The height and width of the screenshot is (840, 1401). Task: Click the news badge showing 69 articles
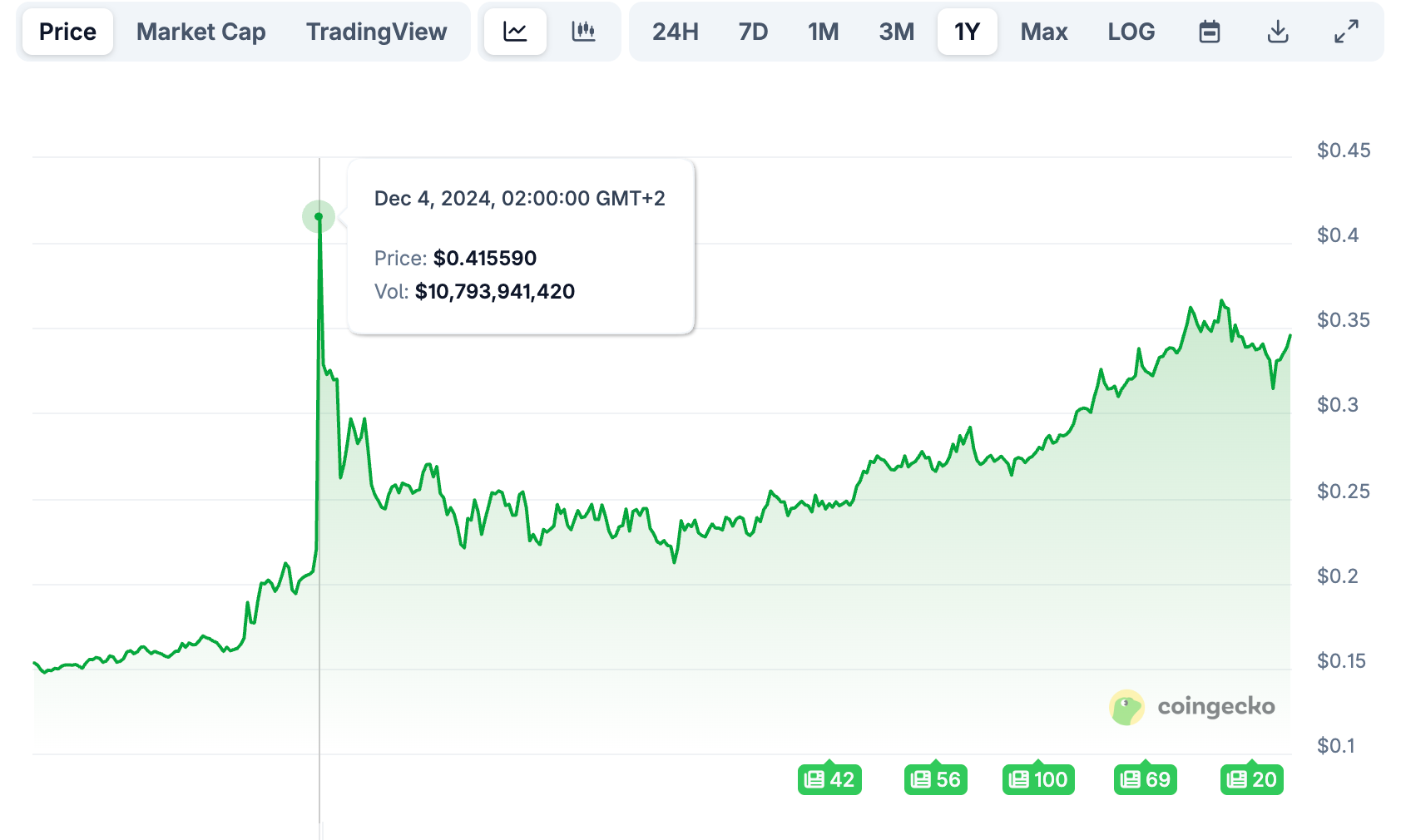[x=1146, y=779]
